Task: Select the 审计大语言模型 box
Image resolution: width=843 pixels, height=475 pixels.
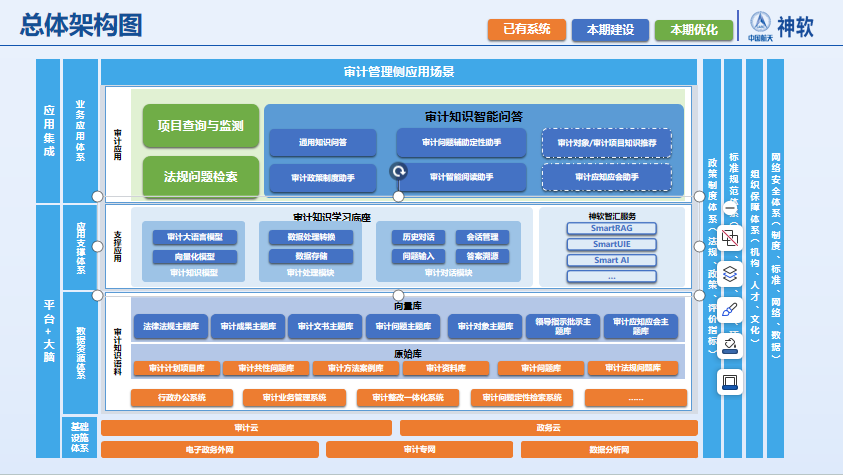Action: click(195, 237)
